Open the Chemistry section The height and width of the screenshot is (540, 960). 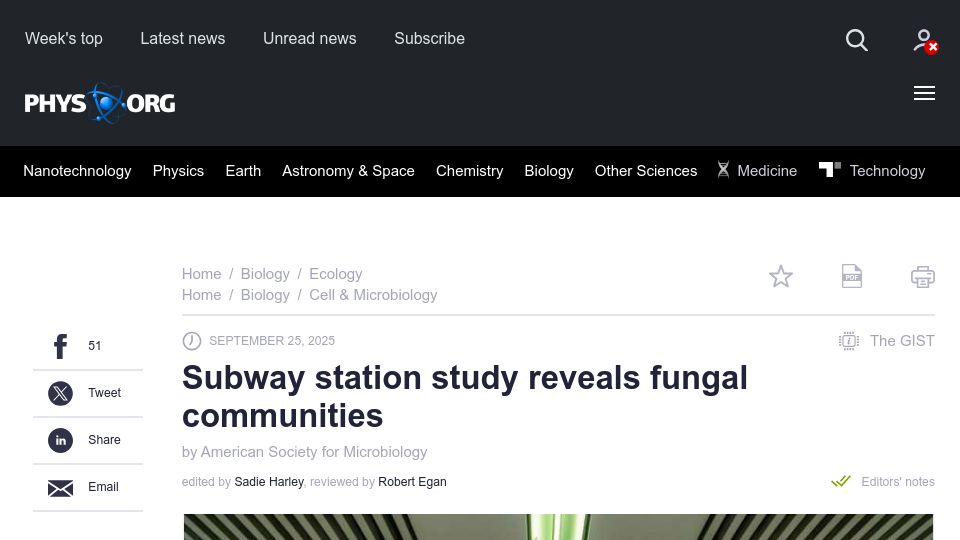pos(470,171)
